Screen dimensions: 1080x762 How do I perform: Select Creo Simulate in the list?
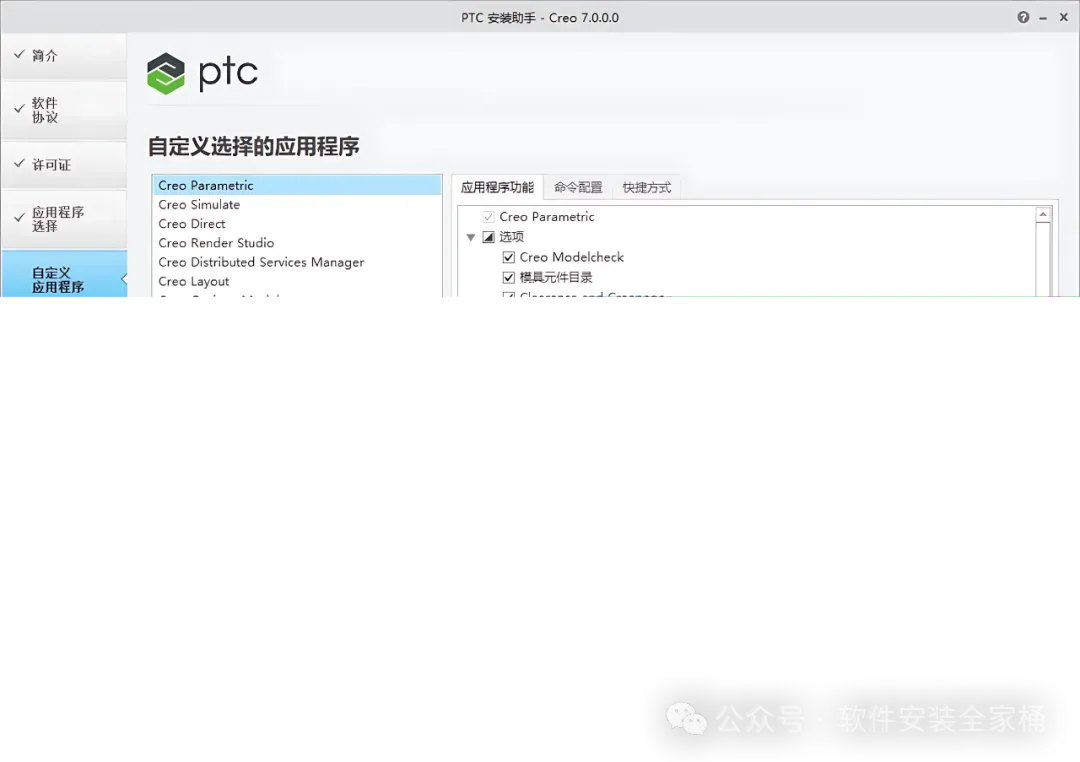tap(296, 205)
